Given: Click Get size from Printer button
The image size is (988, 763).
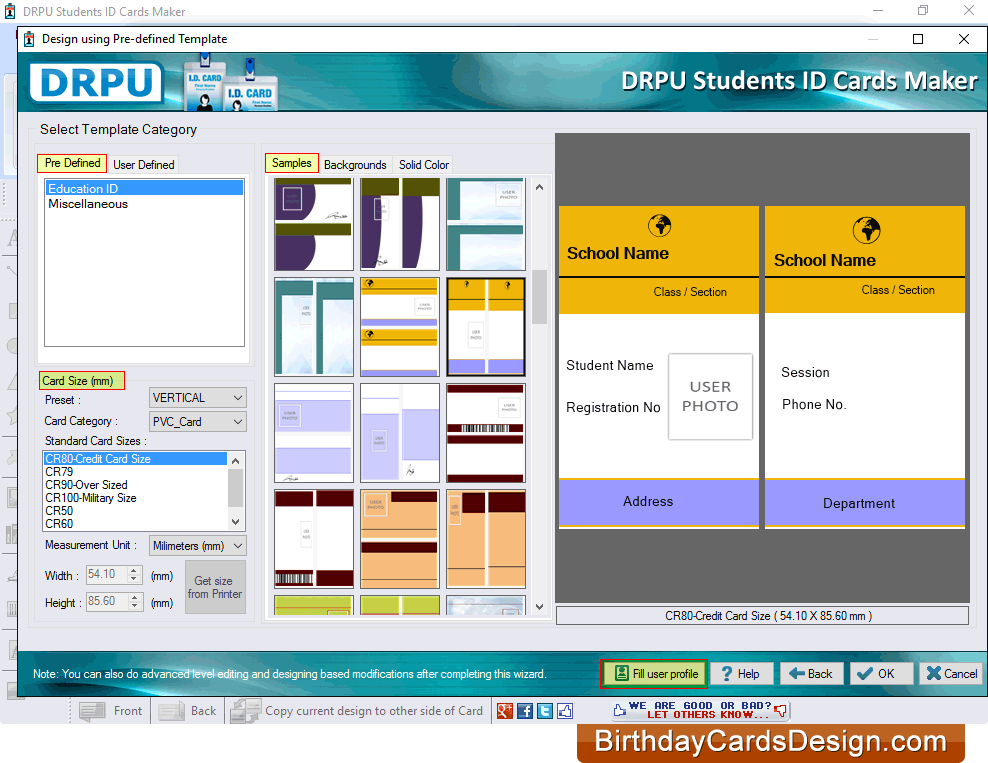Looking at the screenshot, I should click(215, 587).
